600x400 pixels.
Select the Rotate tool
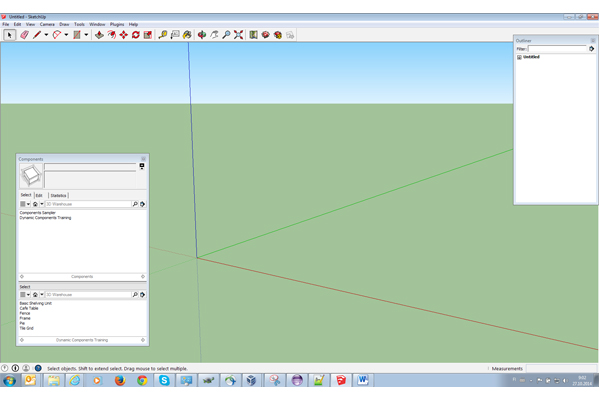point(136,35)
